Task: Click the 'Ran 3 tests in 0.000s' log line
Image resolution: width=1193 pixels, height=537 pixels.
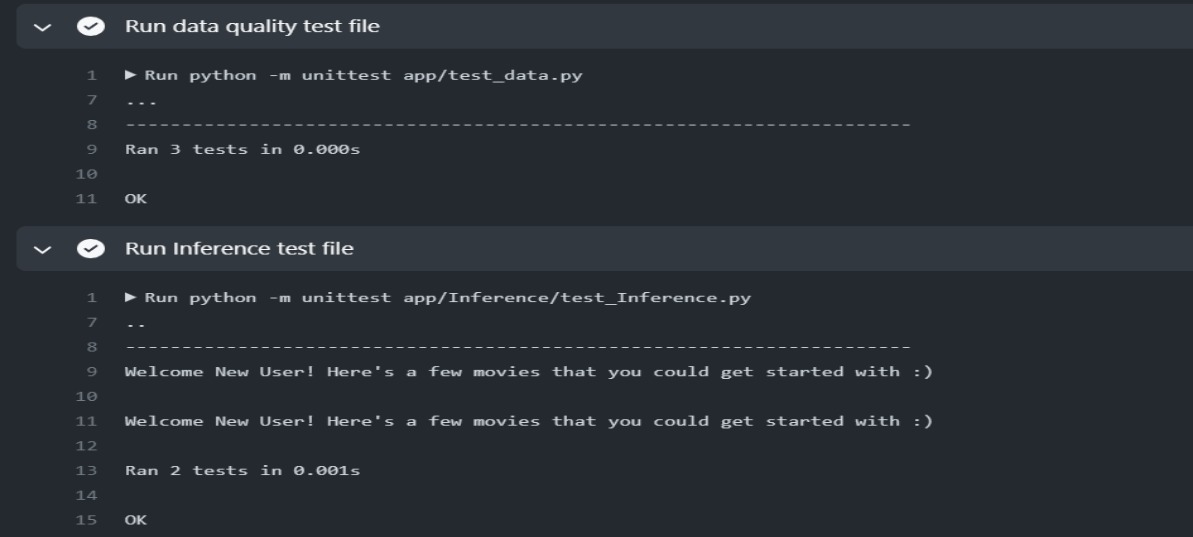Action: (x=242, y=149)
